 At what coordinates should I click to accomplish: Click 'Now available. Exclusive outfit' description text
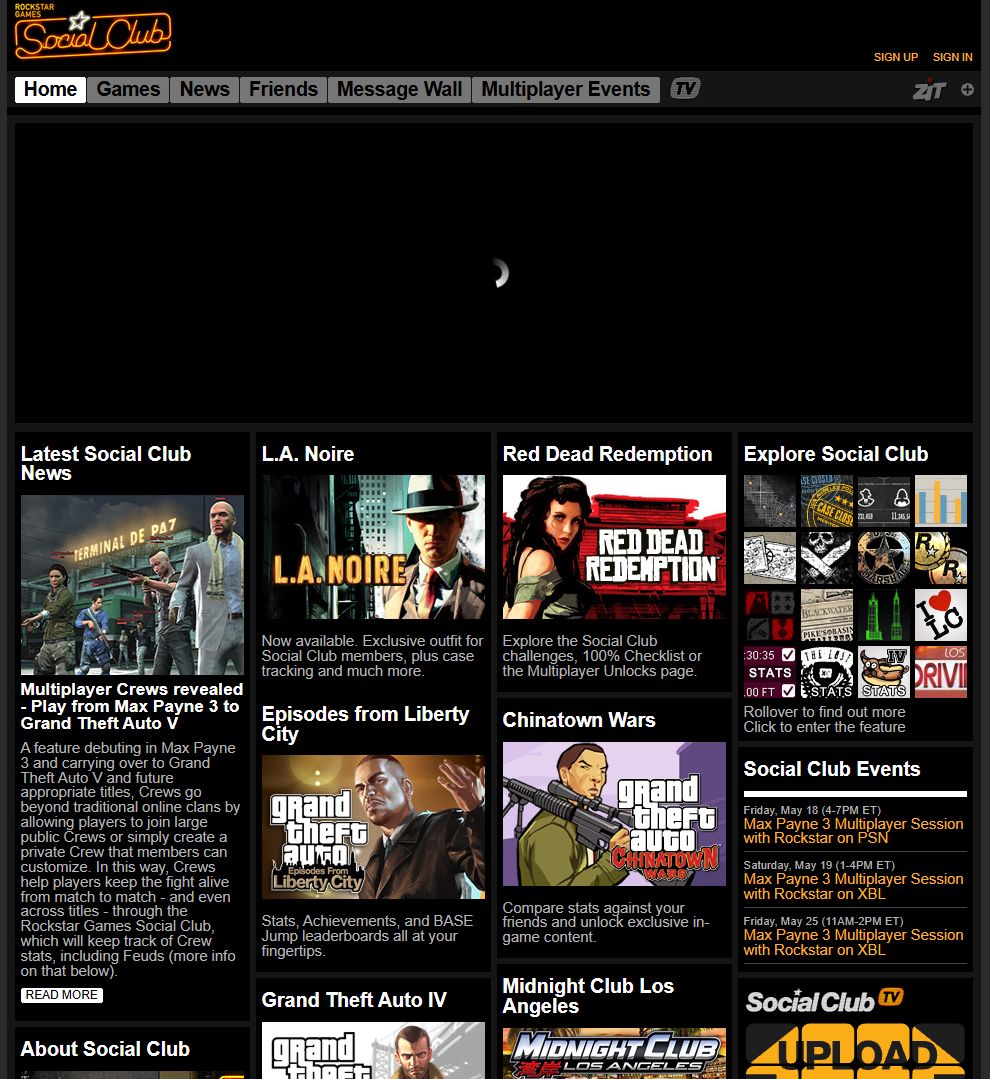click(372, 656)
